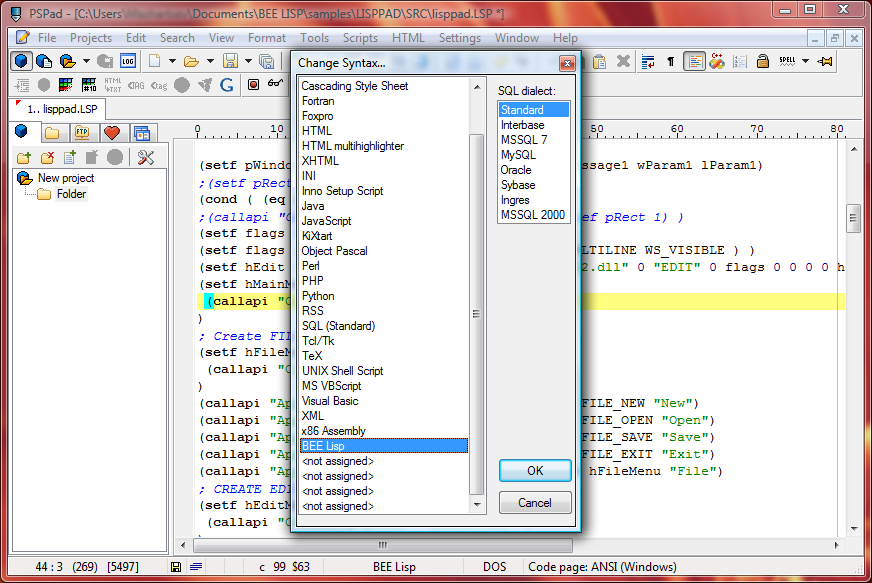This screenshot has width=872, height=583.
Task: Click the Google search toolbar icon
Action: coord(227,85)
